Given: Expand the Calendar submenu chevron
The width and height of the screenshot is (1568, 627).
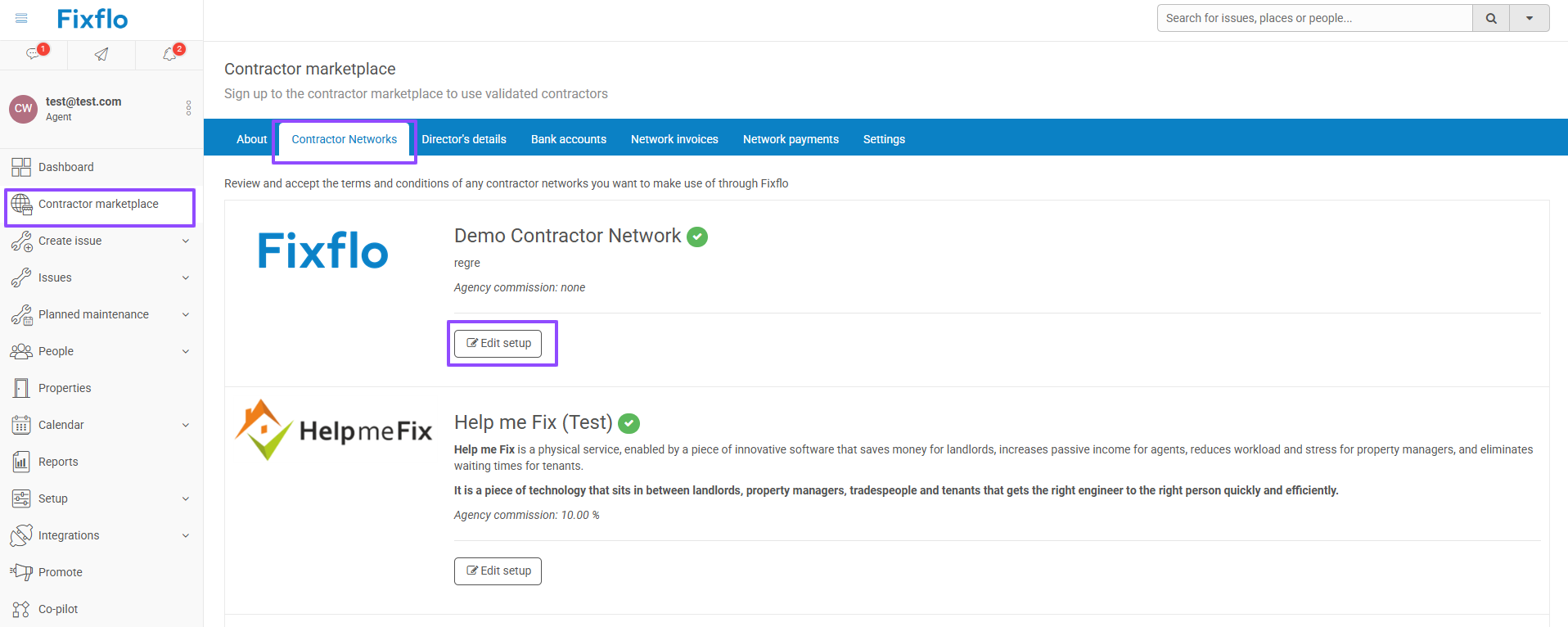Looking at the screenshot, I should click(186, 425).
